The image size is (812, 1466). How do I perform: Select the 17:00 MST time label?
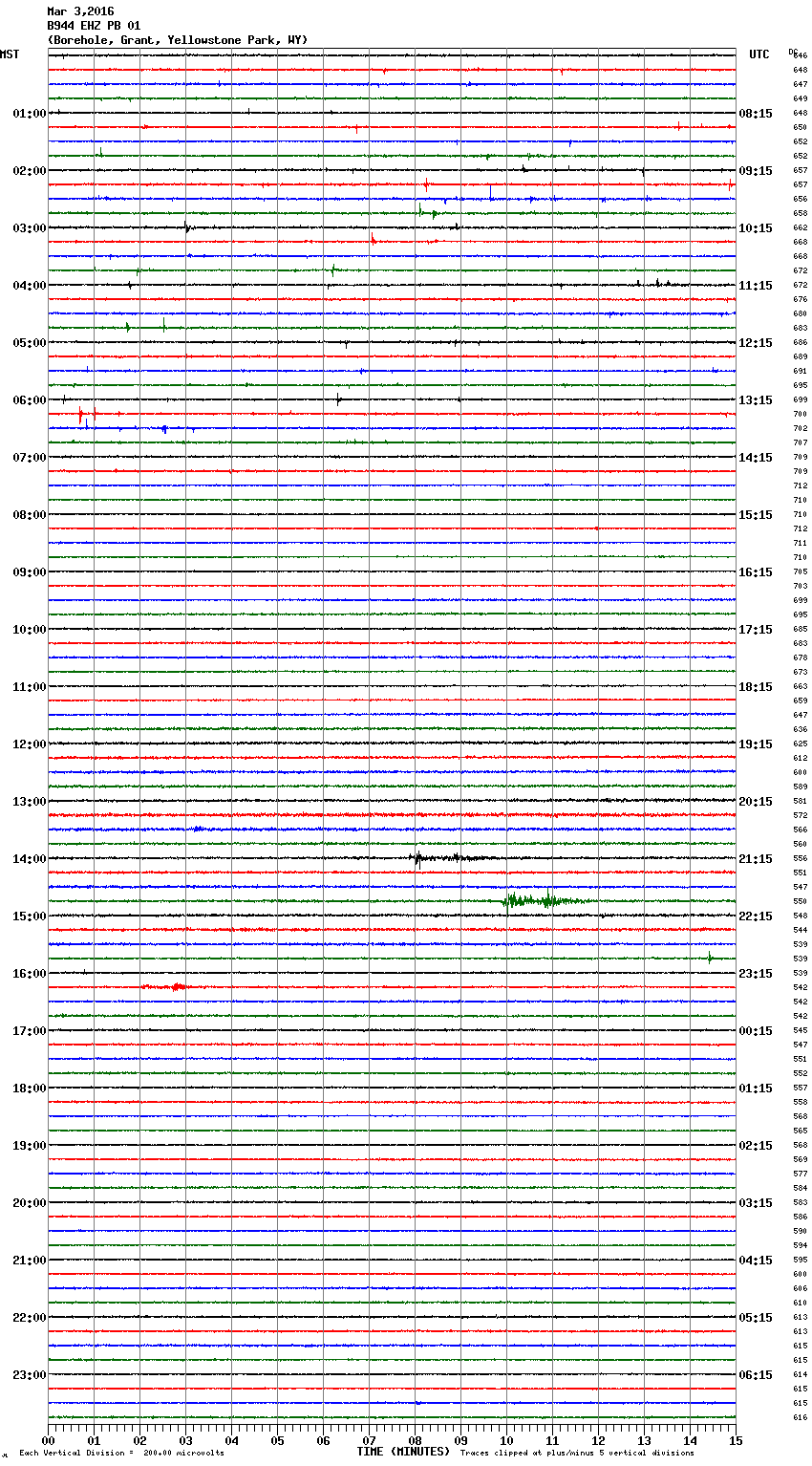pyautogui.click(x=30, y=1031)
